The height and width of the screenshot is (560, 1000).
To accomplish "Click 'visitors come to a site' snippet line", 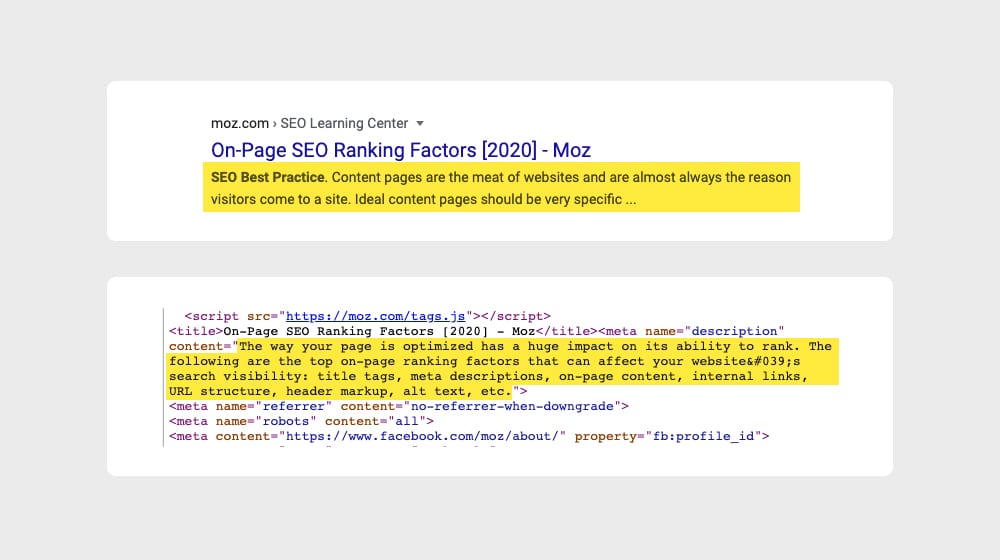I will point(423,199).
